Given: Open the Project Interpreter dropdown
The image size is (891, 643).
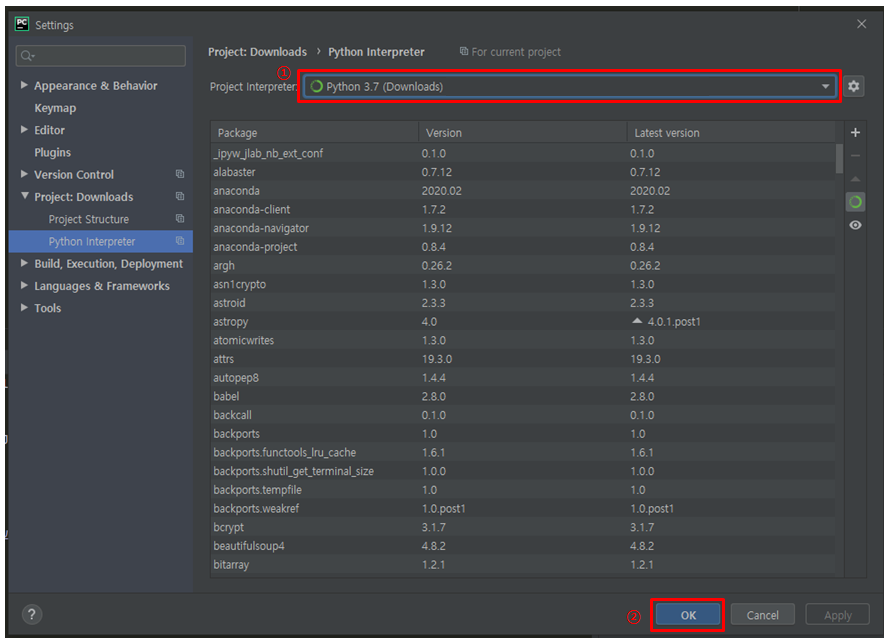Looking at the screenshot, I should [569, 86].
